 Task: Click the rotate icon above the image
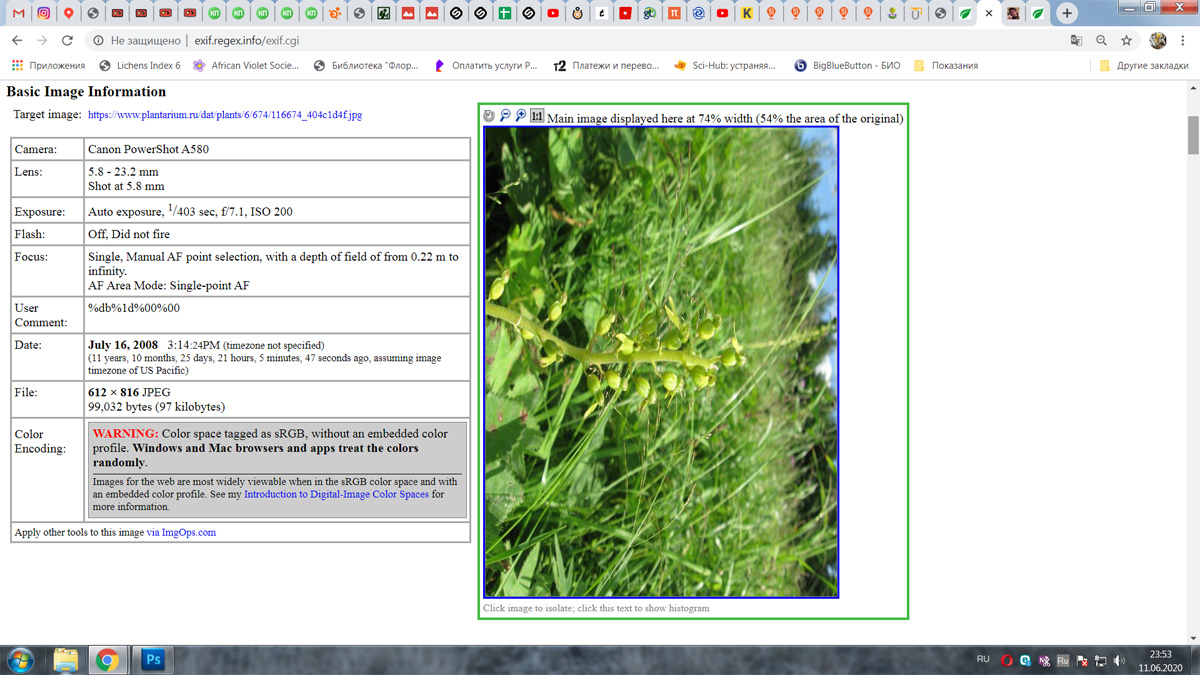coord(489,116)
